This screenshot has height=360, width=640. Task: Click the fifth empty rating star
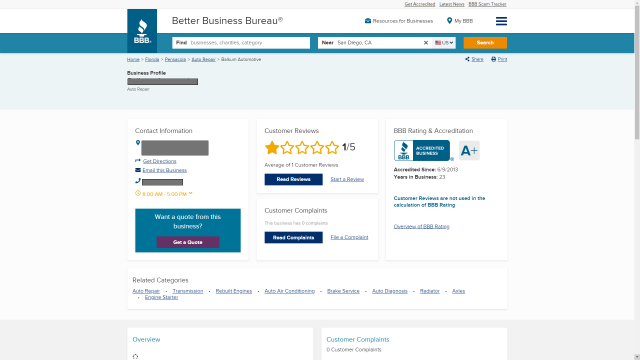(332, 147)
